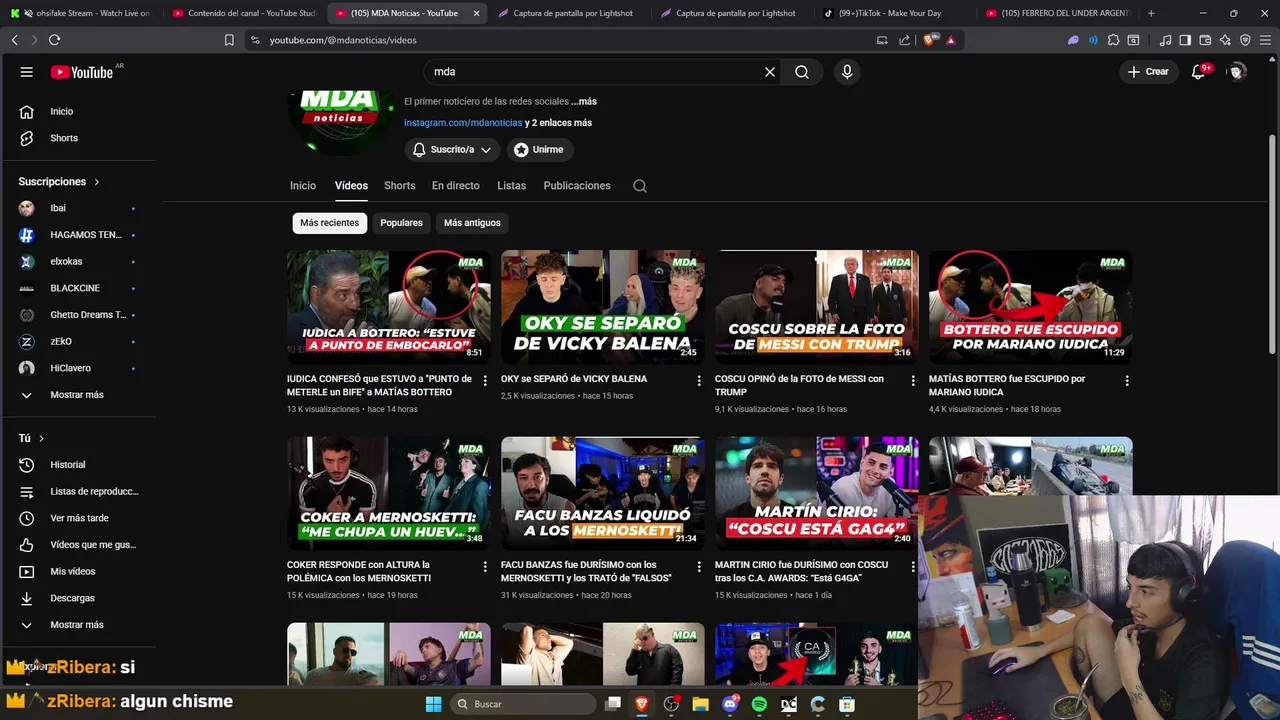Open Windows Start menu
The image size is (1280, 720).
point(433,704)
